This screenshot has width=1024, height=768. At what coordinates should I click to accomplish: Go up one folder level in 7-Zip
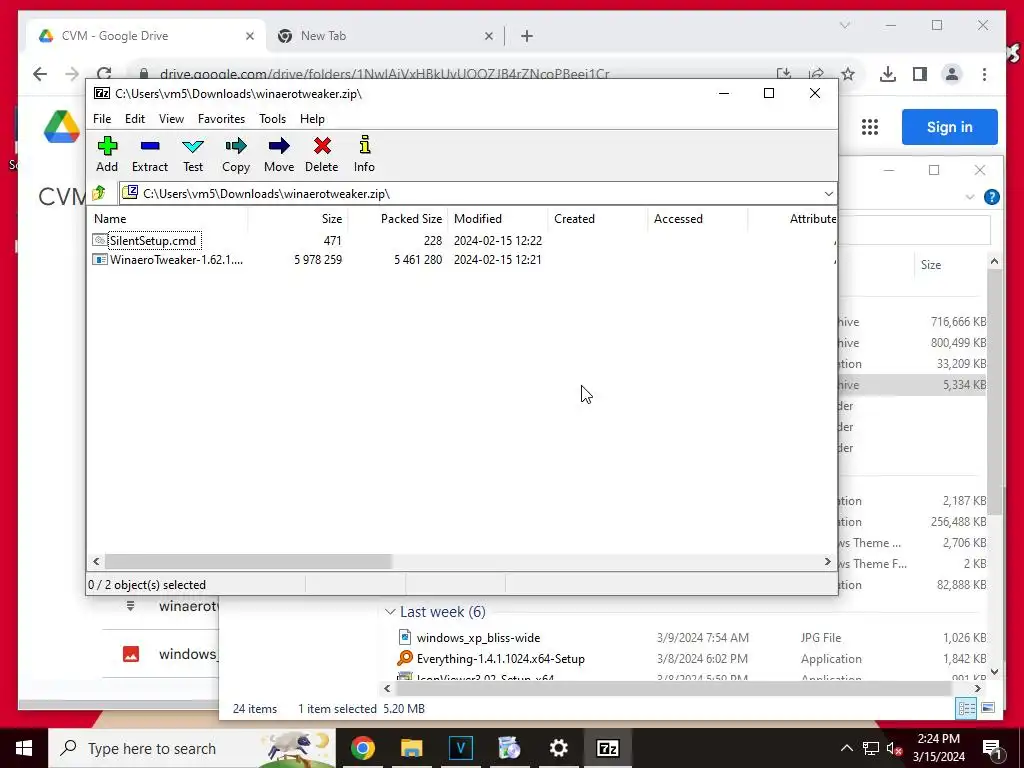tap(99, 193)
